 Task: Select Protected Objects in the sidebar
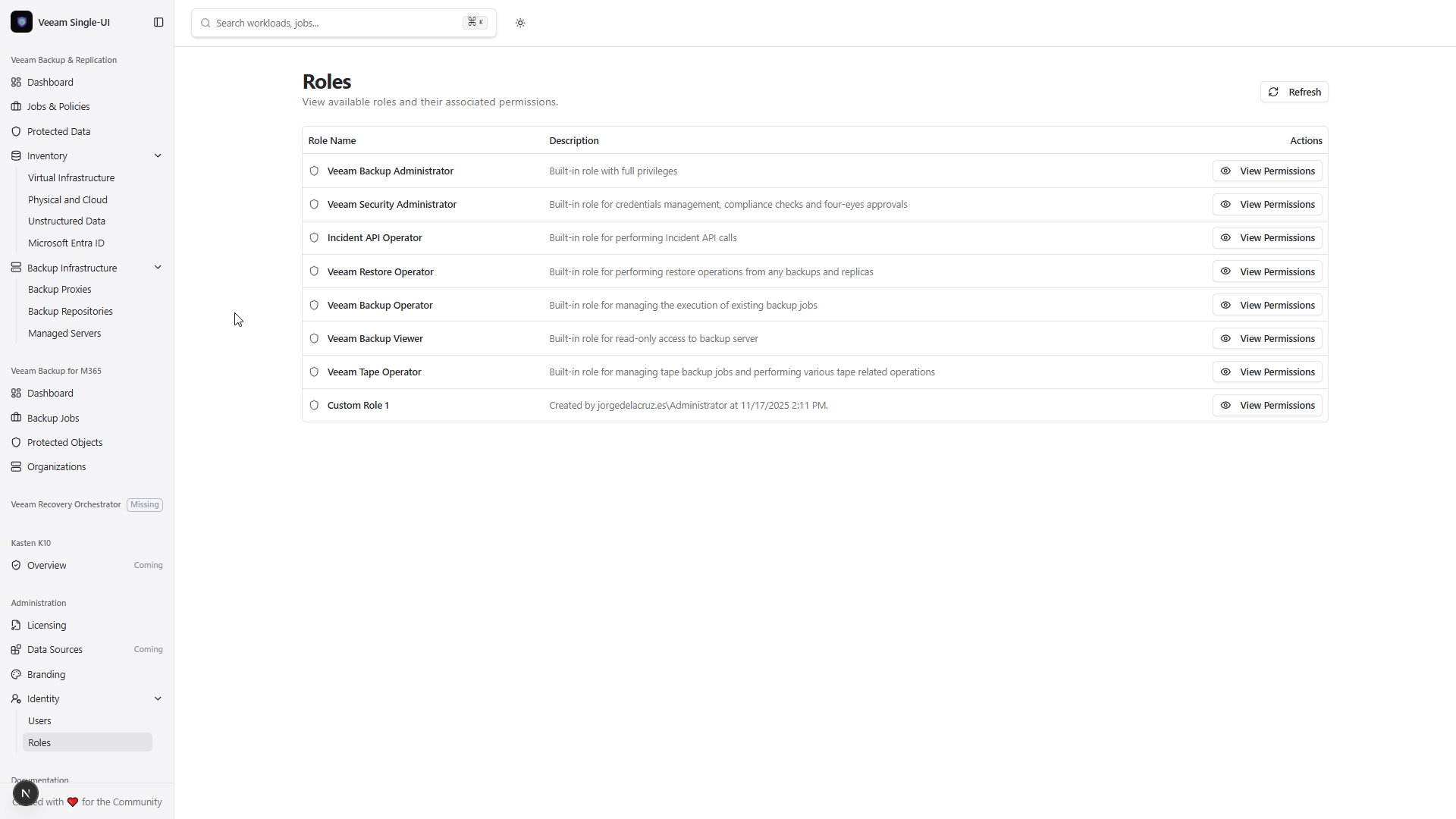pos(65,442)
